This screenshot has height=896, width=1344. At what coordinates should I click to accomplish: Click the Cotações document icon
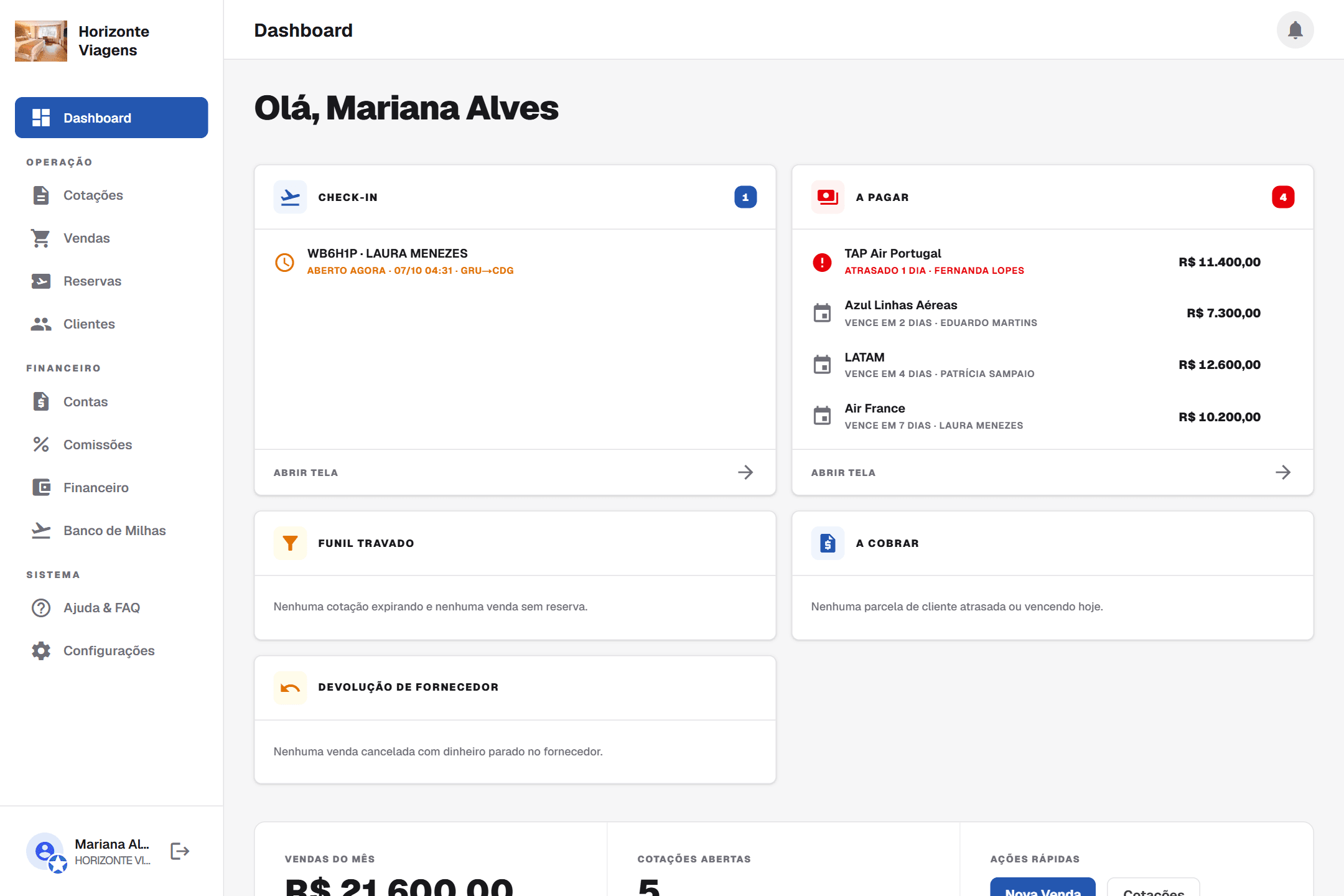pos(41,195)
